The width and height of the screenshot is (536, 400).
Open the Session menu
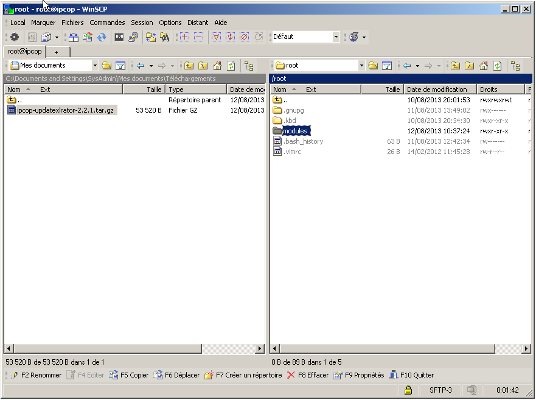tap(142, 23)
